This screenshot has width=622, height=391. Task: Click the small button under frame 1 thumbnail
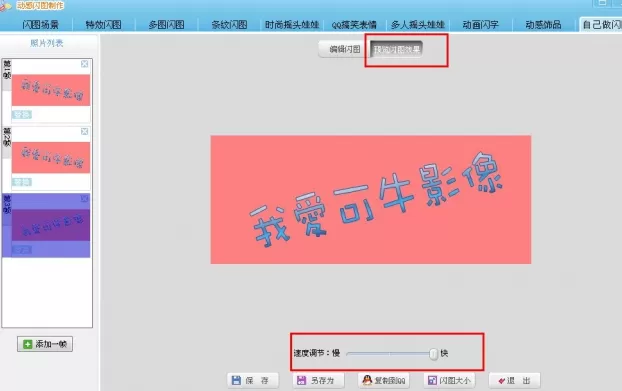click(x=22, y=115)
